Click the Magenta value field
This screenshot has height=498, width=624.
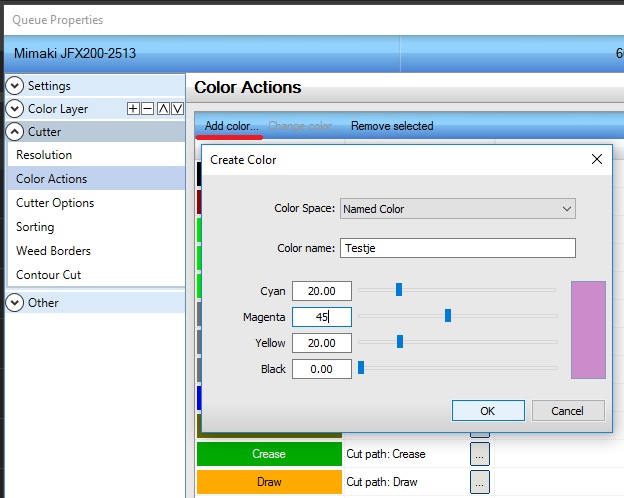pyautogui.click(x=322, y=317)
